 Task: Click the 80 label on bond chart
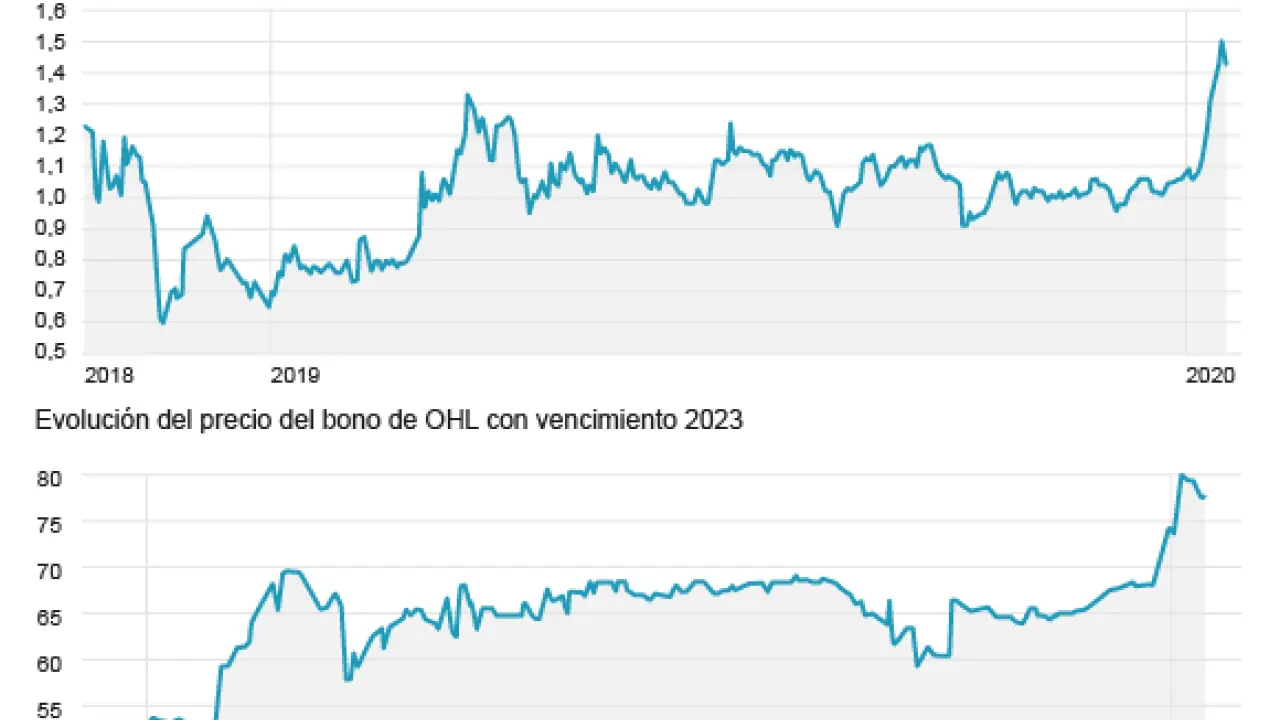48,478
